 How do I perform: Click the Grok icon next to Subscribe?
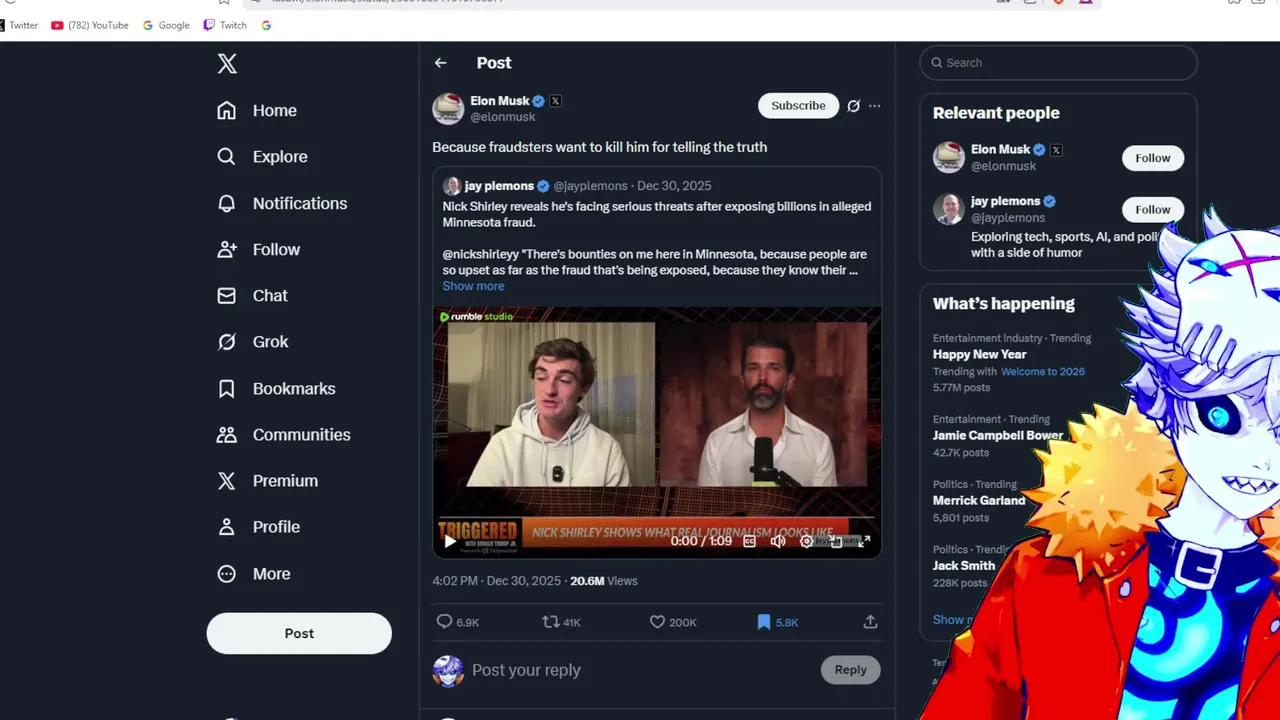point(853,105)
